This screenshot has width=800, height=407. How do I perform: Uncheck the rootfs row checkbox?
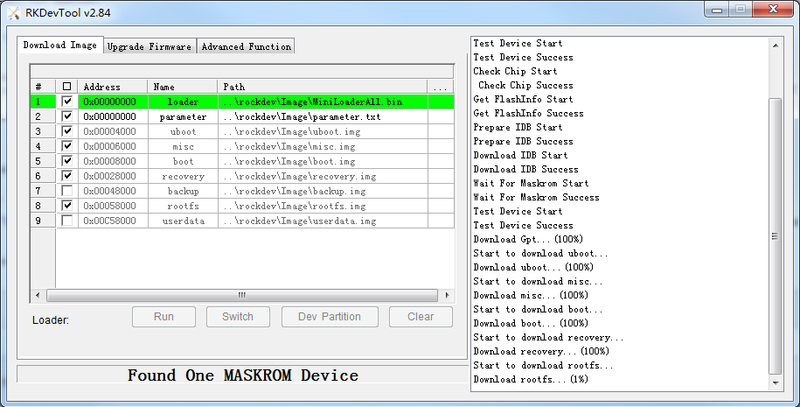[x=67, y=206]
